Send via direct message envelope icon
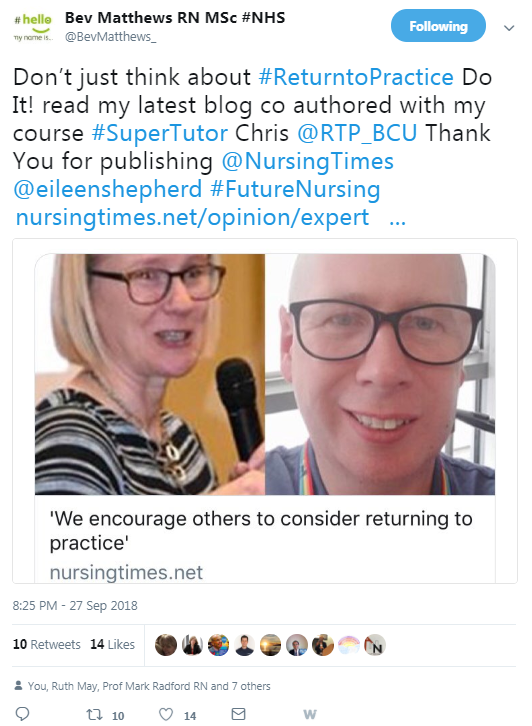Image resolution: width=532 pixels, height=726 pixels. (x=238, y=713)
